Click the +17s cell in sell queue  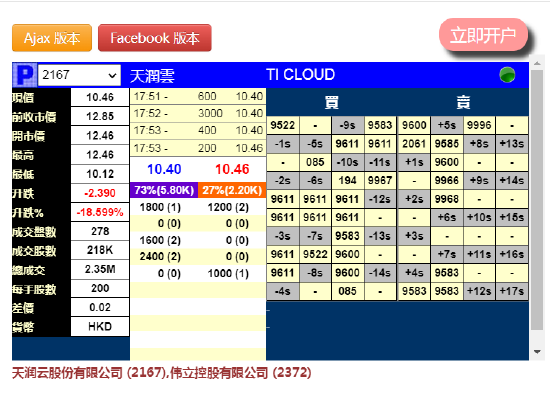click(512, 291)
